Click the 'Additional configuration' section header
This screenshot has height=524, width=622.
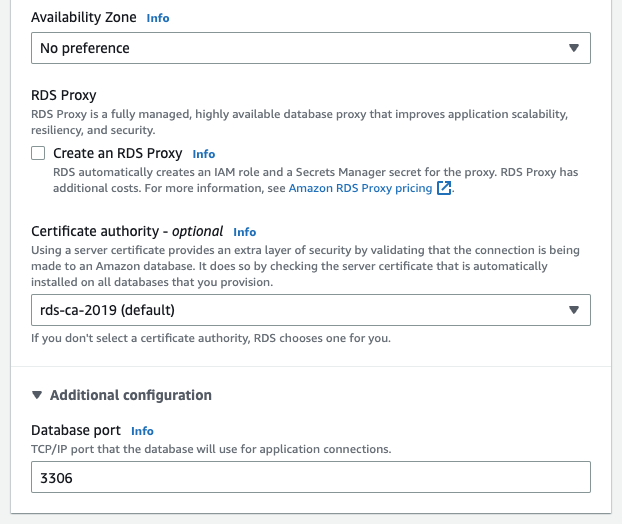tap(131, 395)
